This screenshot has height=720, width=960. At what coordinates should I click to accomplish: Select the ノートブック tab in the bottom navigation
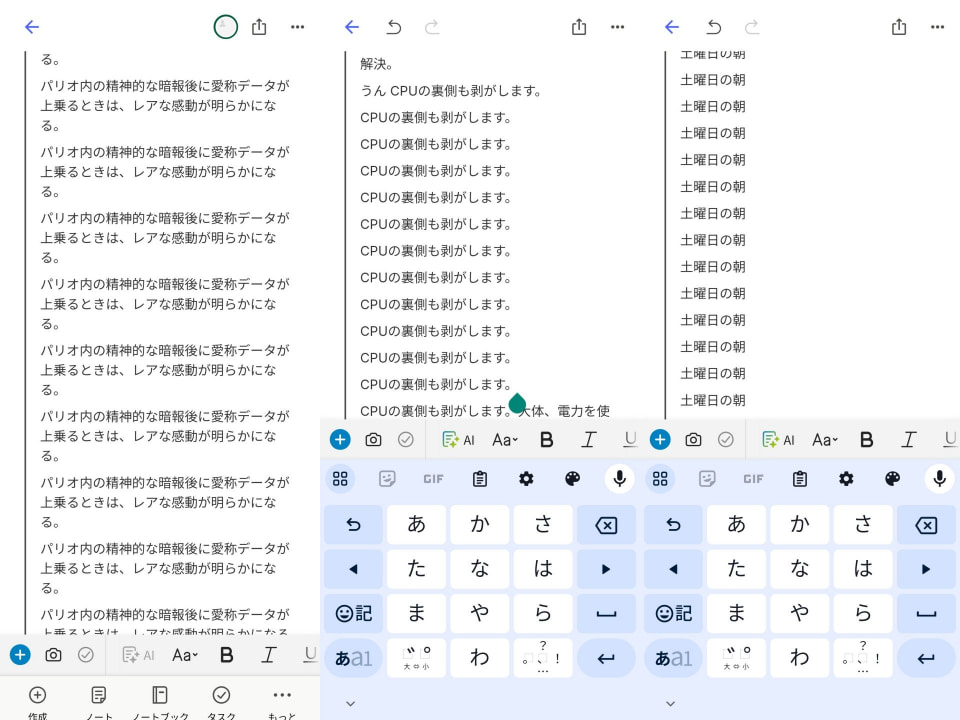click(160, 703)
